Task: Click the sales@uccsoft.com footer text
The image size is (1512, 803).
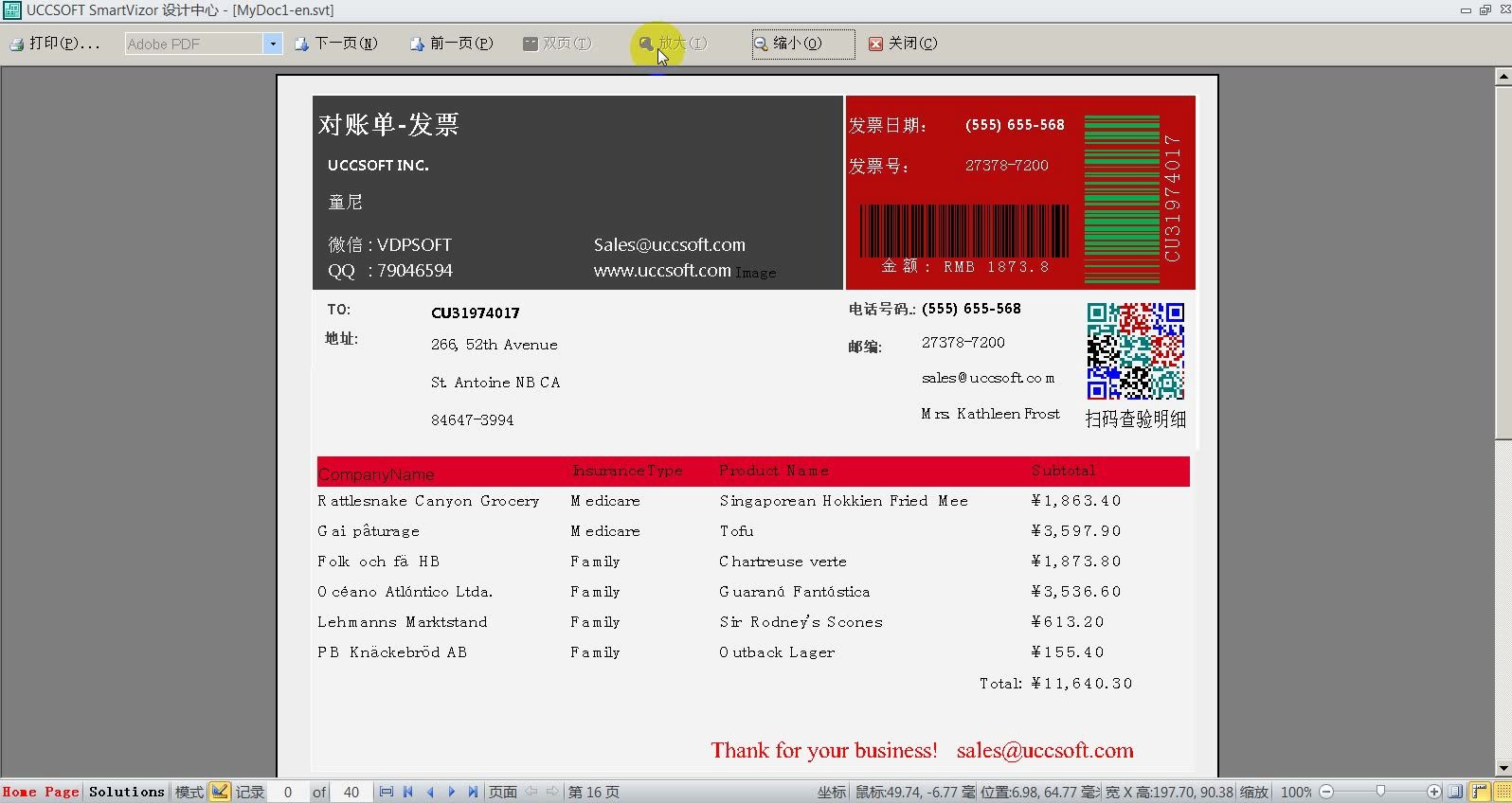Action: [1045, 751]
